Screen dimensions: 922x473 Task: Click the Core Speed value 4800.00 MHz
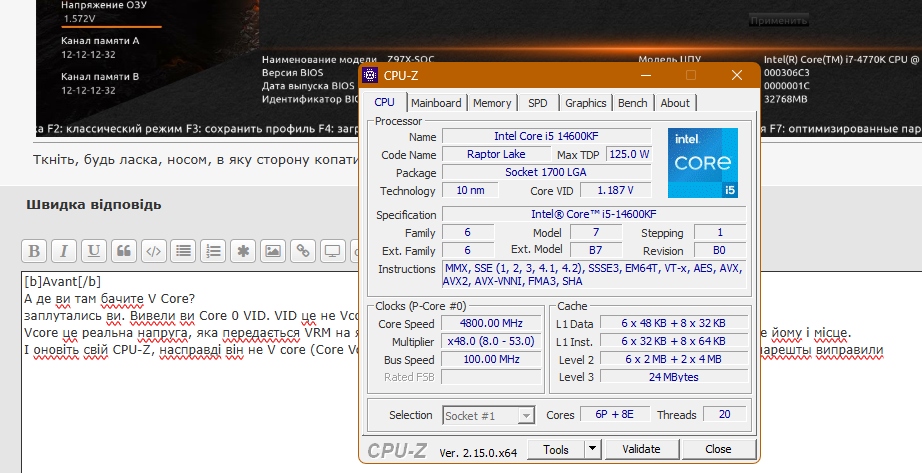click(x=492, y=324)
